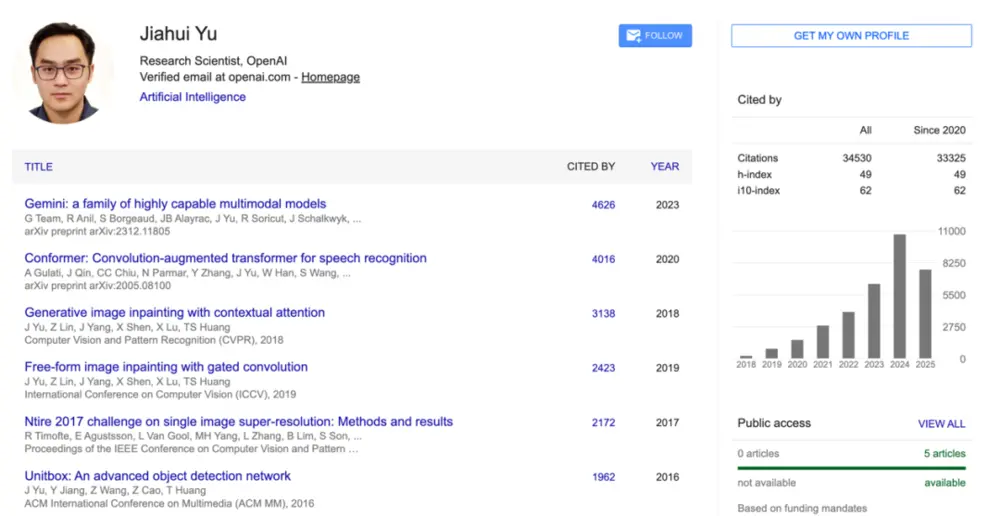This screenshot has height=516, width=1000.
Task: View the 4016 citations for Conformer
Action: [x=603, y=259]
